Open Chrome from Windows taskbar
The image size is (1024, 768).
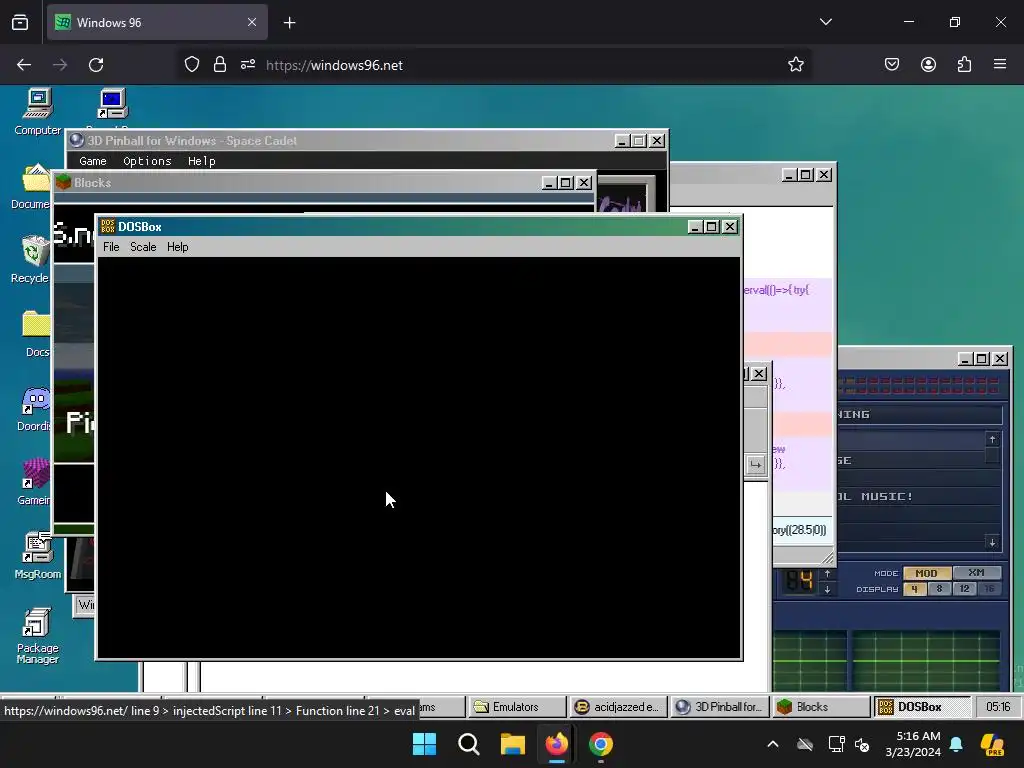coord(601,744)
